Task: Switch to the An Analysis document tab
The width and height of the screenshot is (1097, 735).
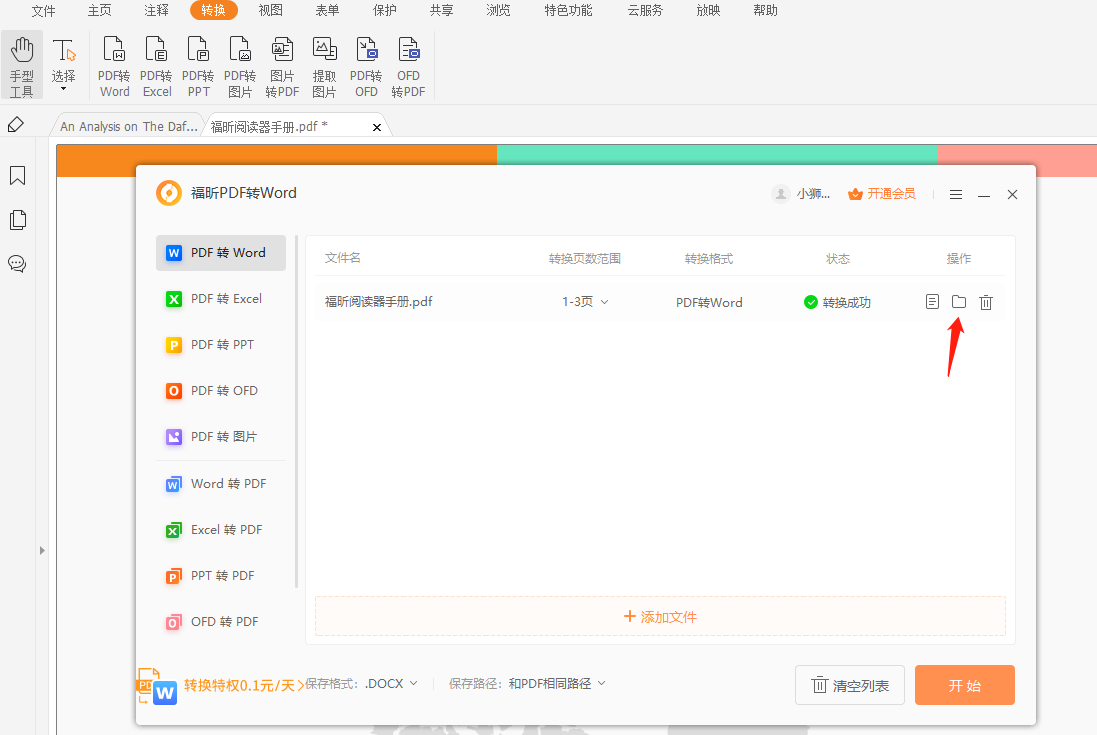Action: (127, 125)
